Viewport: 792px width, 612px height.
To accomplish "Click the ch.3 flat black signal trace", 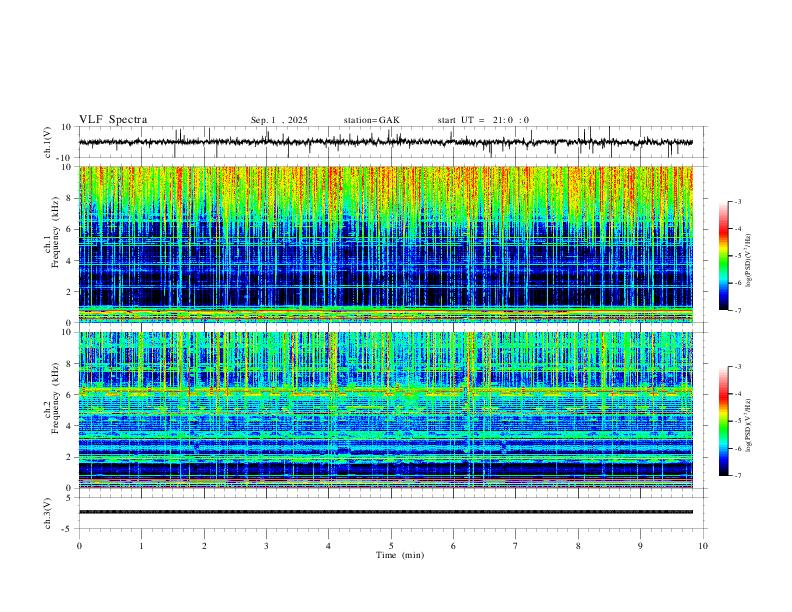I will point(386,512).
